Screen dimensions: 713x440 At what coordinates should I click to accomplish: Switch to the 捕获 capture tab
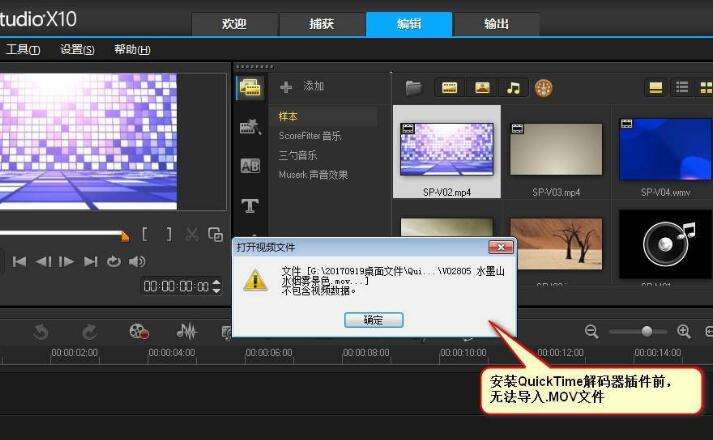point(322,24)
